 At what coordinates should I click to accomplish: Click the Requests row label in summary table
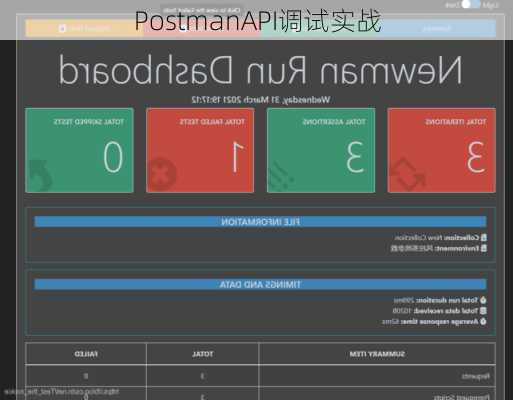476,376
